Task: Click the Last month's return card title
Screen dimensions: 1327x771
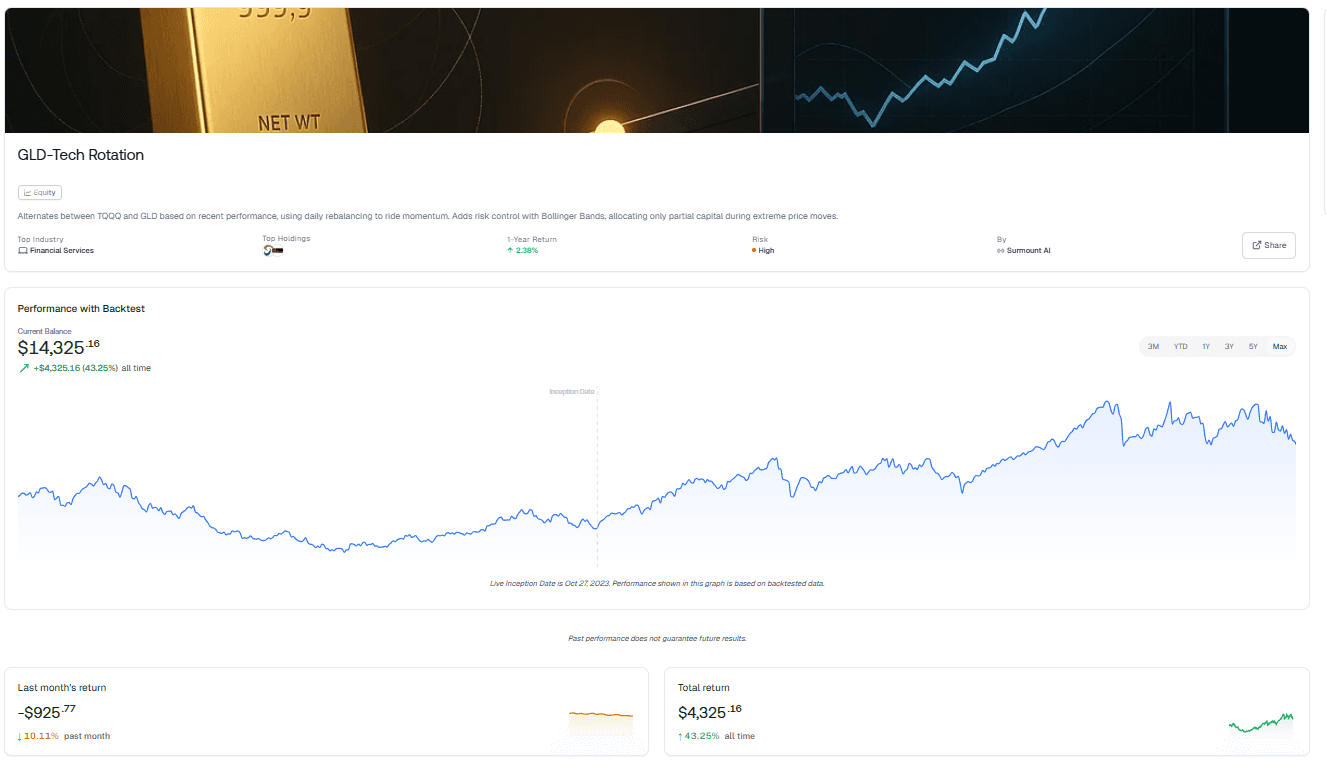Action: (x=62, y=688)
